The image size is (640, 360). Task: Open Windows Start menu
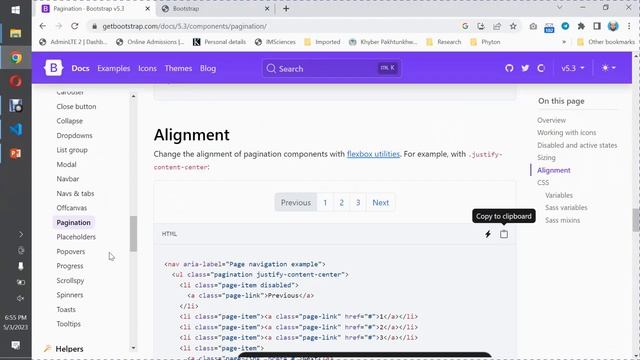tap(16, 10)
